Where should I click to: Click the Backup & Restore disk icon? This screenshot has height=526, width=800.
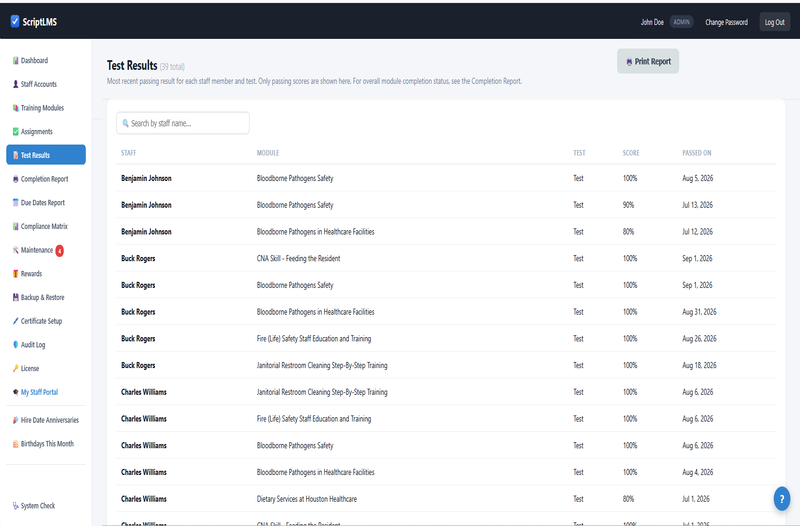pos(15,297)
